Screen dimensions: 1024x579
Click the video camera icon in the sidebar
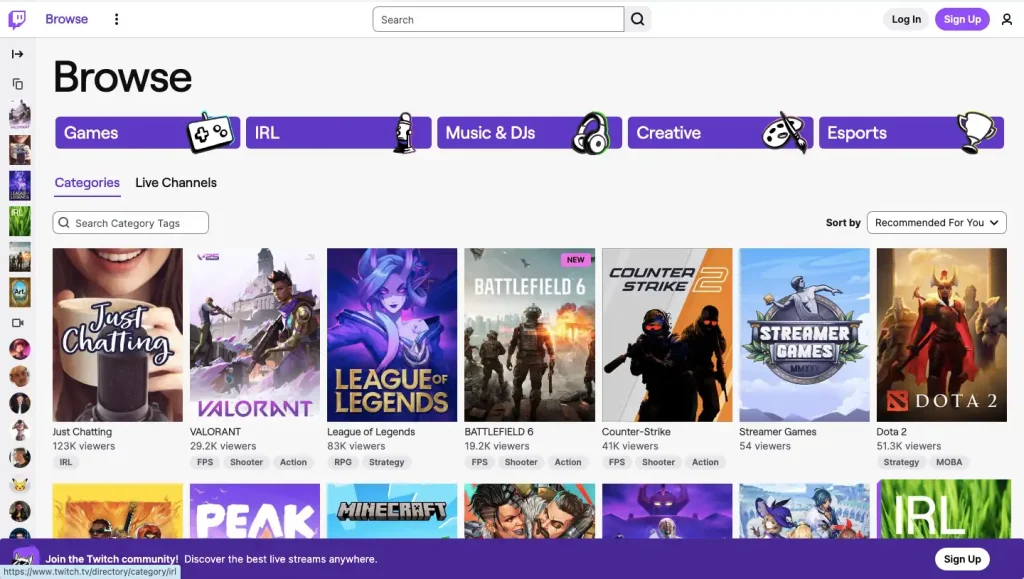(18, 323)
